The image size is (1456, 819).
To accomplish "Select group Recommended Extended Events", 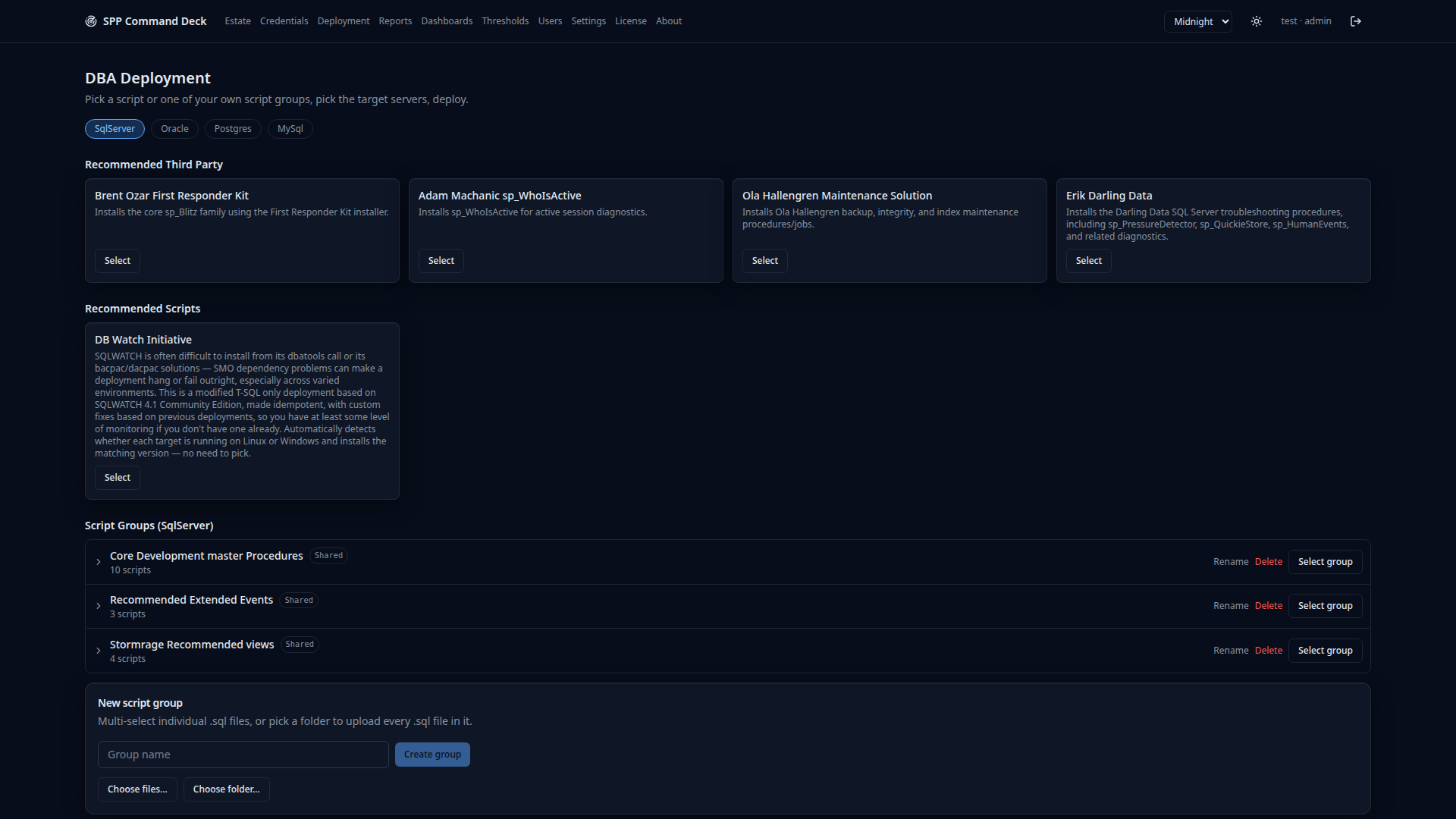I will pyautogui.click(x=1326, y=606).
